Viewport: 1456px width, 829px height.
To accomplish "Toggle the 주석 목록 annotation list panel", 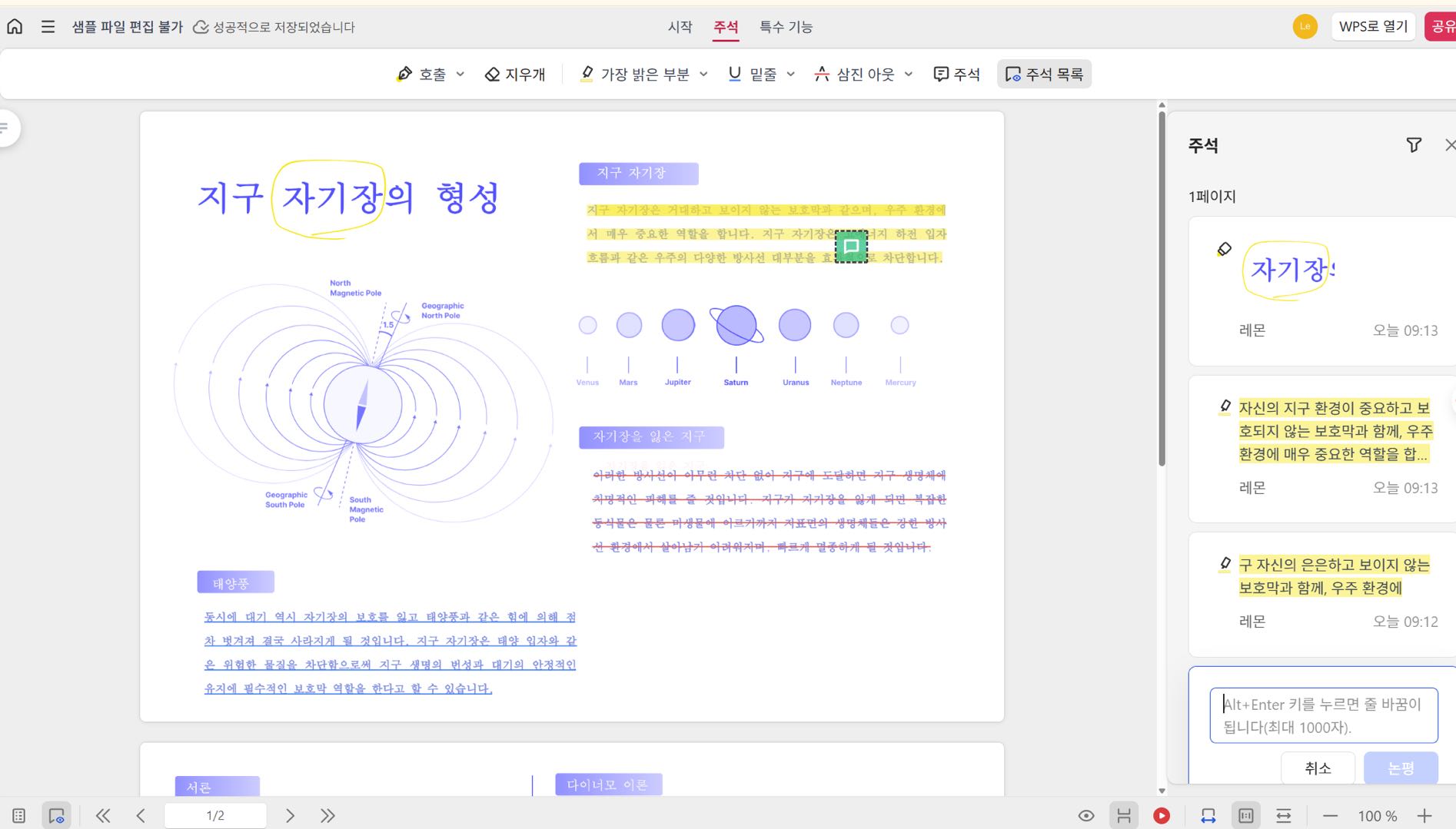I will (1044, 74).
